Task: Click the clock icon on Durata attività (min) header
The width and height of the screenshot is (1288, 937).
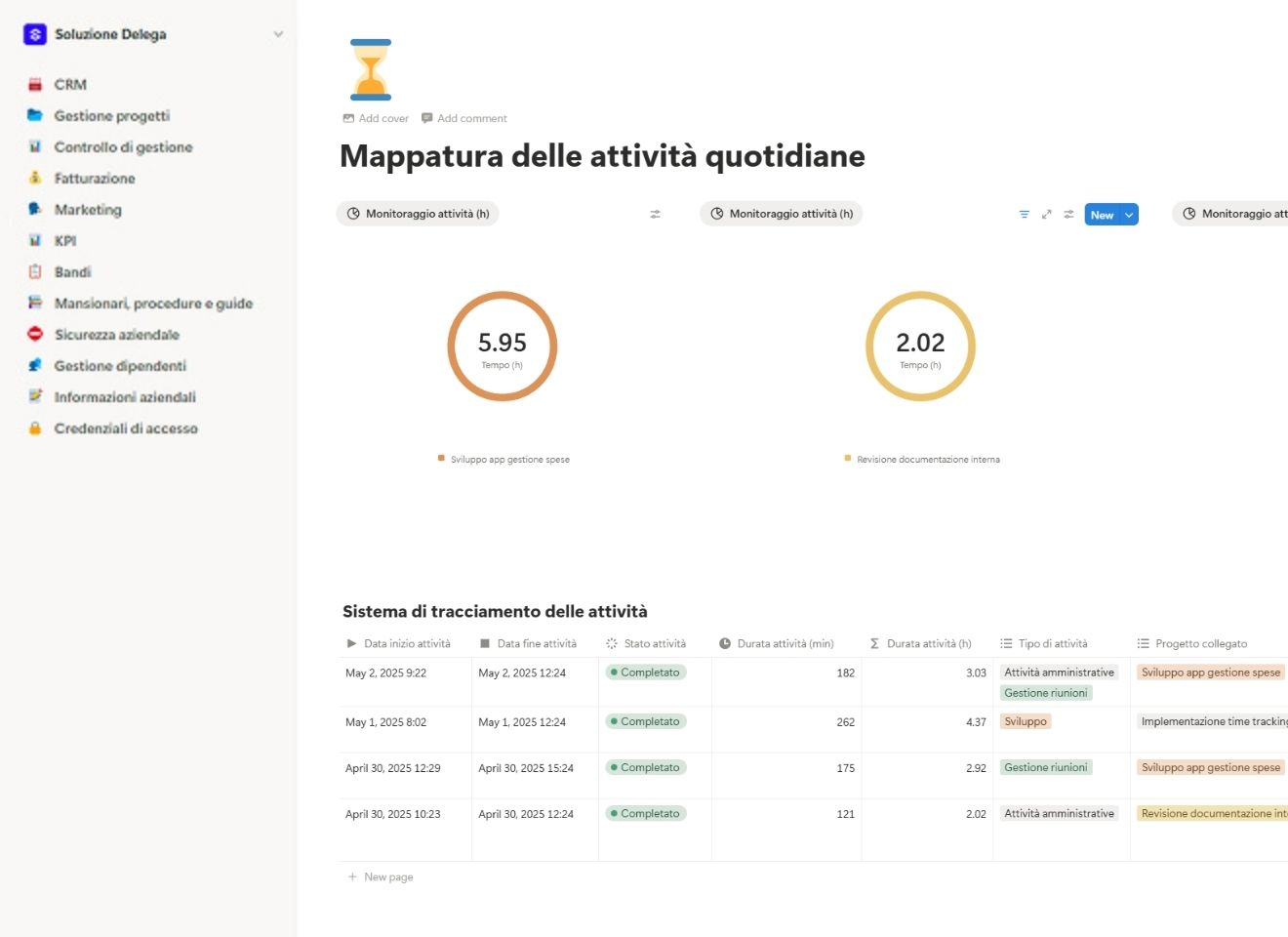Action: [x=723, y=642]
